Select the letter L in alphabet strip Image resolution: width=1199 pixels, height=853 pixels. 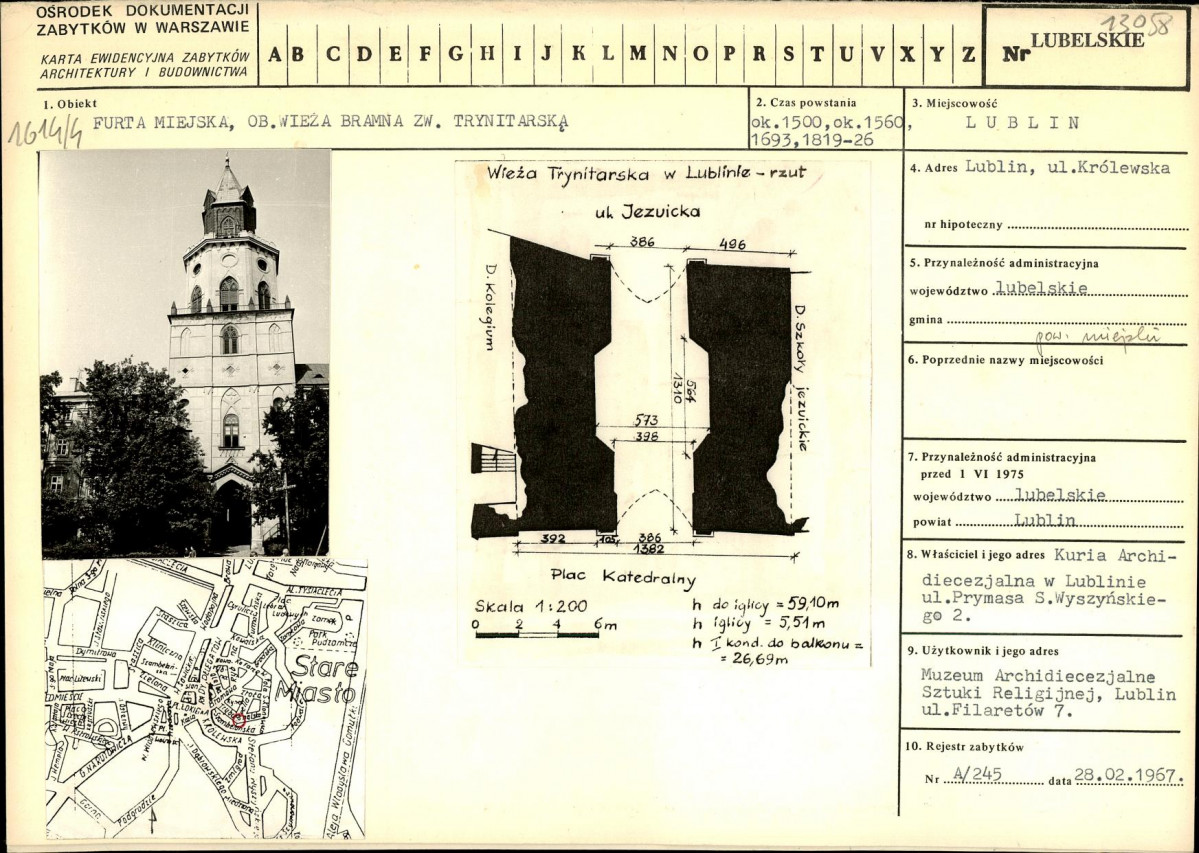click(607, 54)
